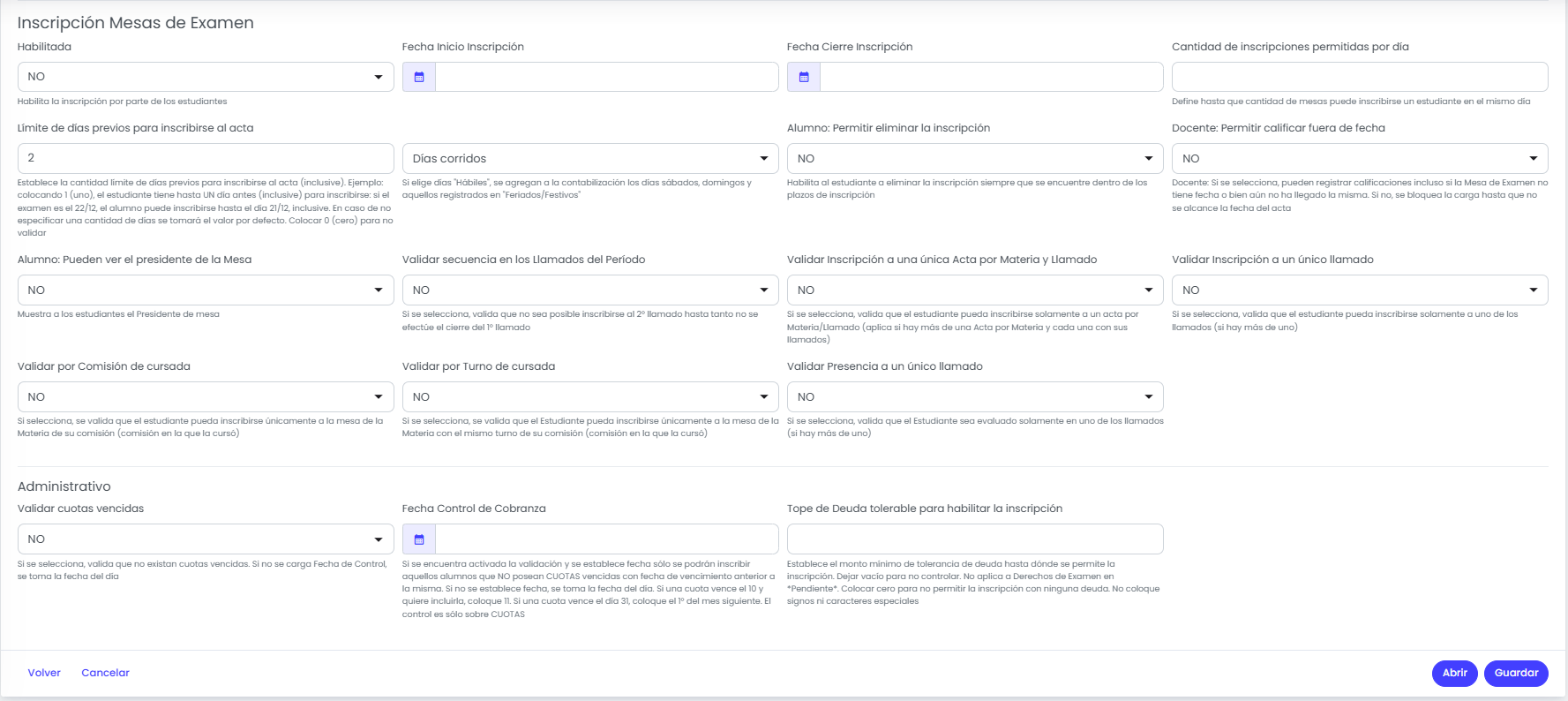Click the Límite de días previos field

pyautogui.click(x=206, y=159)
